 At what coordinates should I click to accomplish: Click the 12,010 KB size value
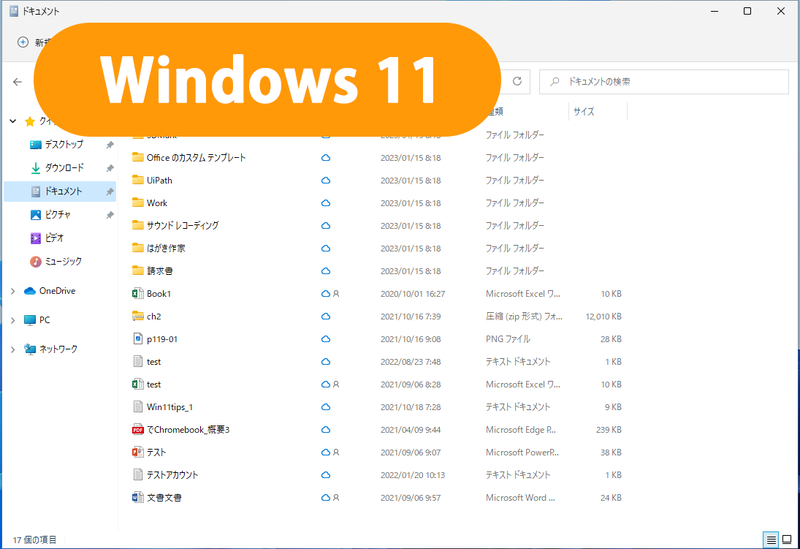click(x=603, y=316)
